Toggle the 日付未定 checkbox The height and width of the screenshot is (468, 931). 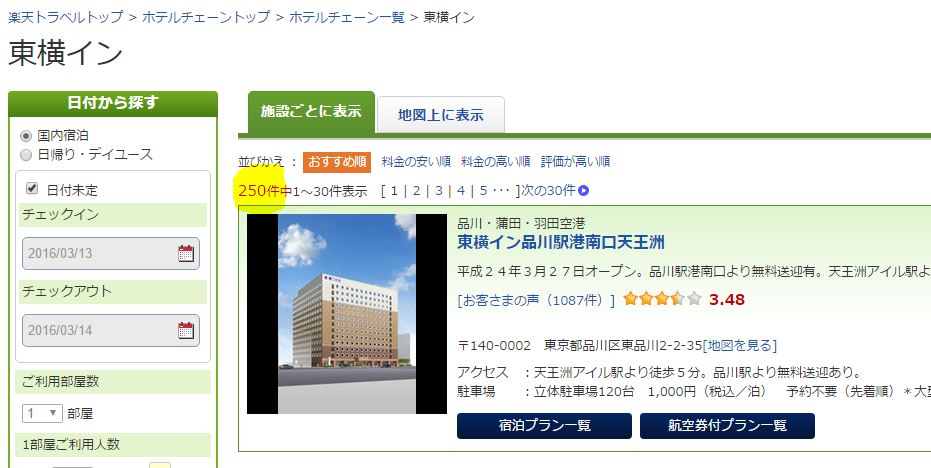(31, 189)
